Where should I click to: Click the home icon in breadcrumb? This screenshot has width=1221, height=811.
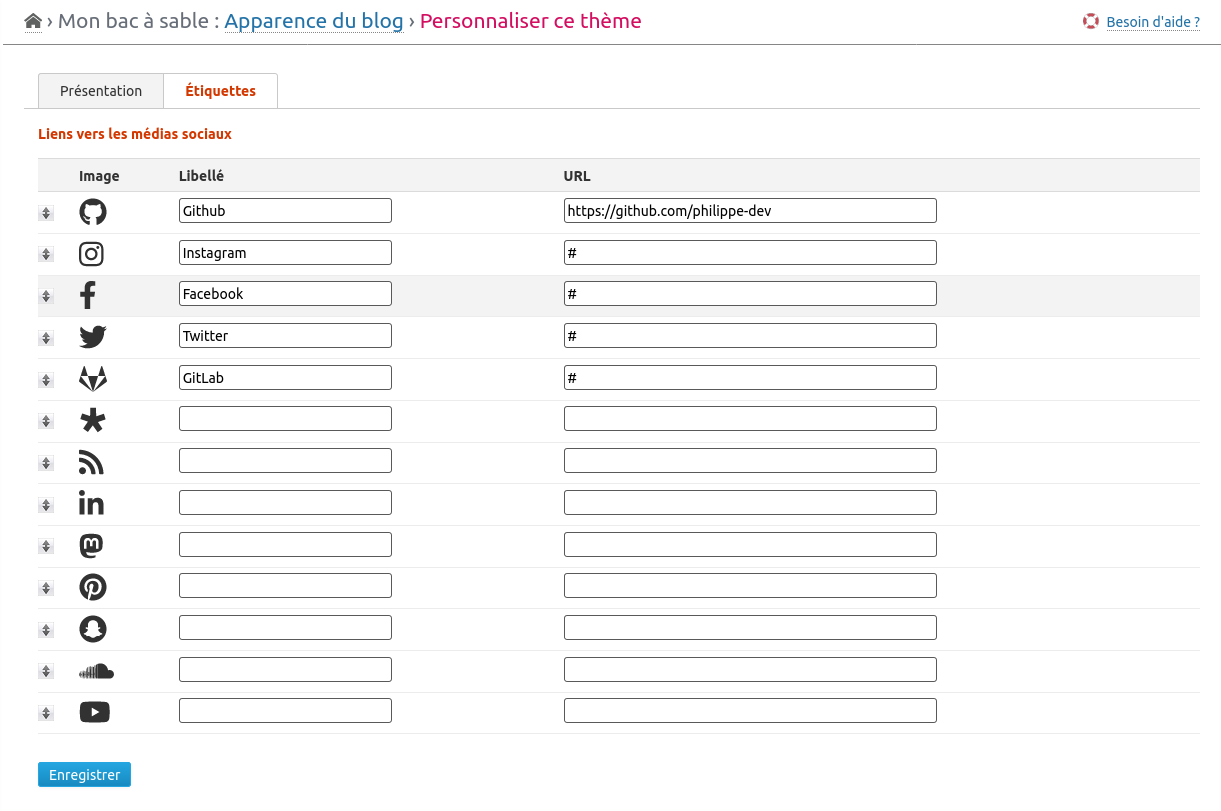pyautogui.click(x=33, y=21)
